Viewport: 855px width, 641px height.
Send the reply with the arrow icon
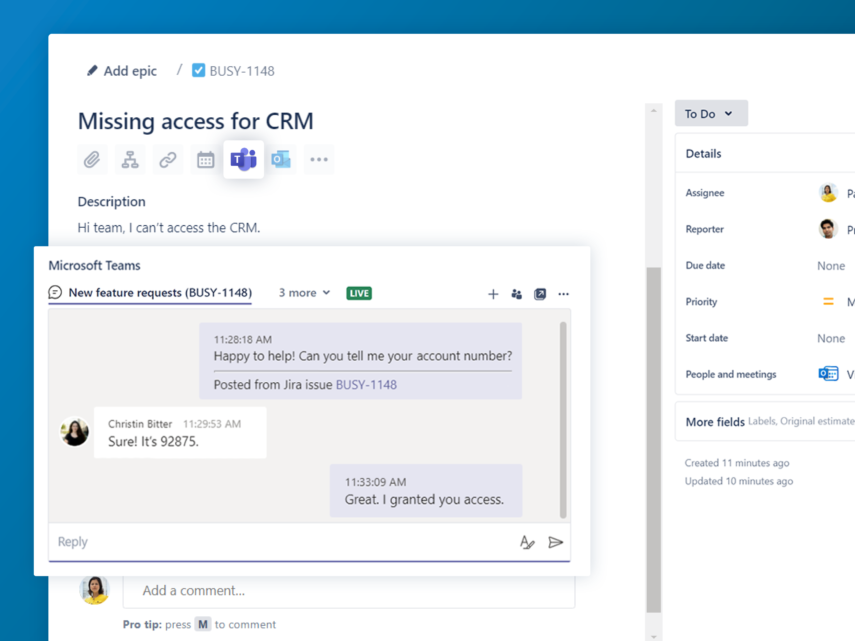[x=555, y=542]
